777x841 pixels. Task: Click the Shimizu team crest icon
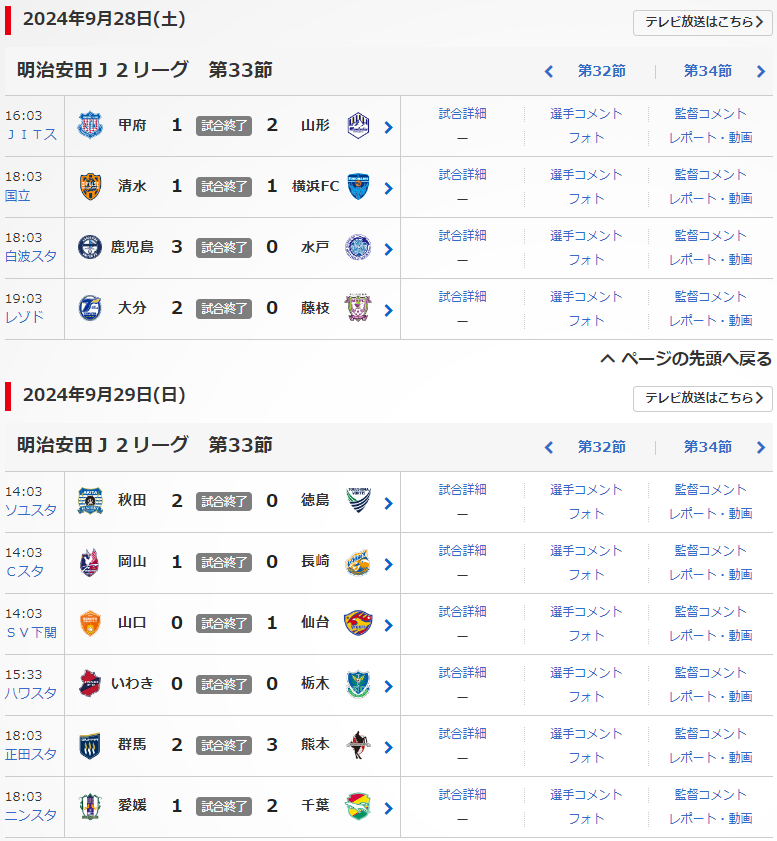click(x=91, y=187)
